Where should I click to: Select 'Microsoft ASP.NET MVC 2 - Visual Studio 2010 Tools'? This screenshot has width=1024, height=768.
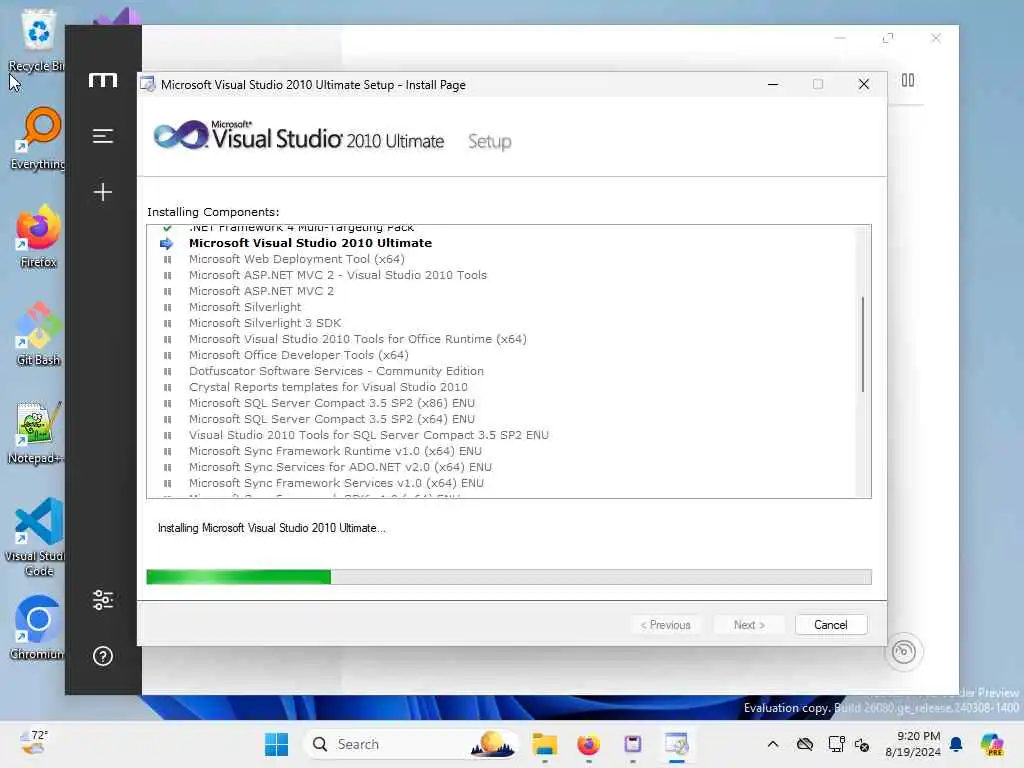pos(501,275)
